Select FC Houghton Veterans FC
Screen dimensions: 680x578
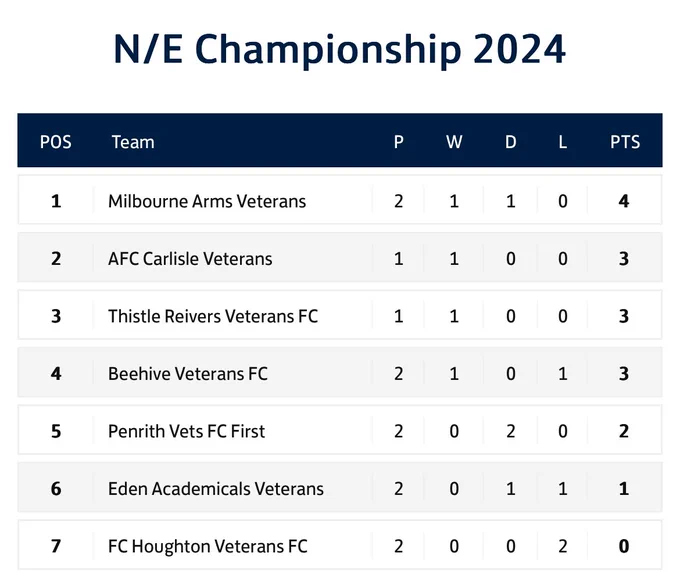click(208, 546)
